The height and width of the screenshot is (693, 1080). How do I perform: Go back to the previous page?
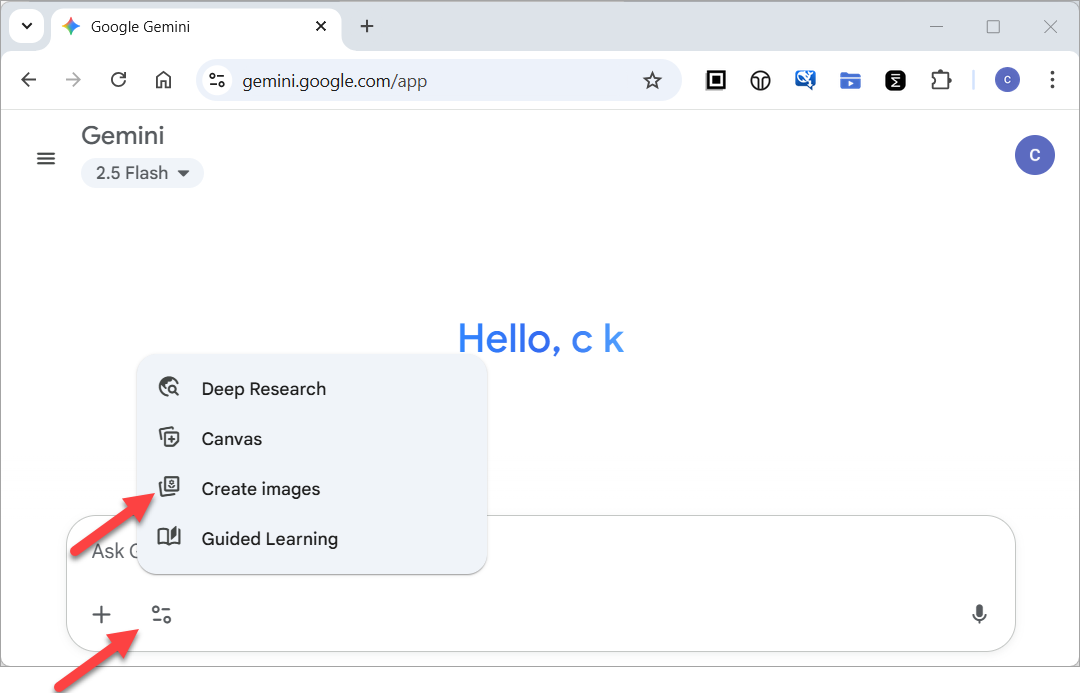[29, 80]
